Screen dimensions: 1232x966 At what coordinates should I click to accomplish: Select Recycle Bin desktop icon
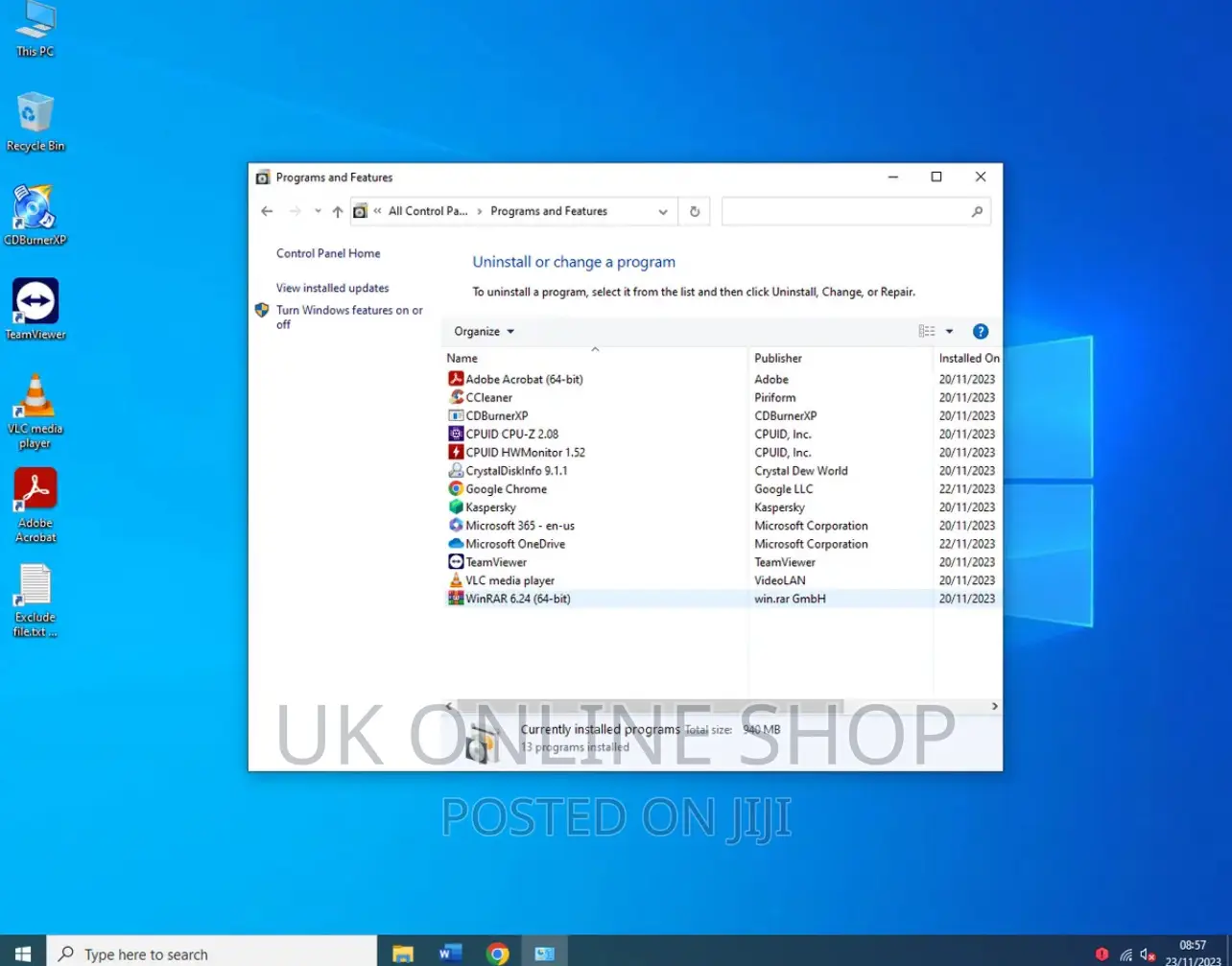point(36,122)
